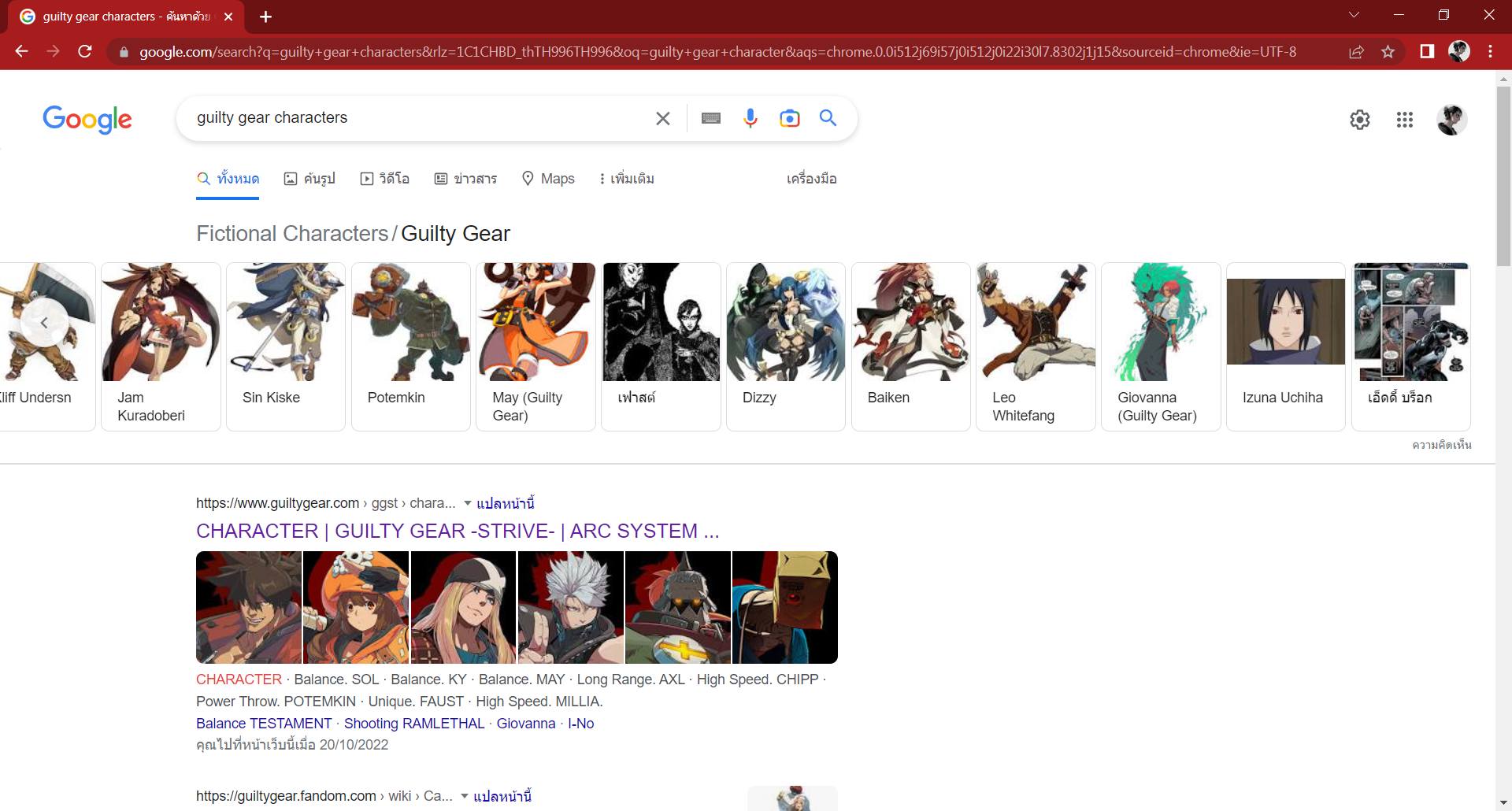Select the ทั้งหมด (All) results tab
The image size is (1512, 811).
[228, 179]
